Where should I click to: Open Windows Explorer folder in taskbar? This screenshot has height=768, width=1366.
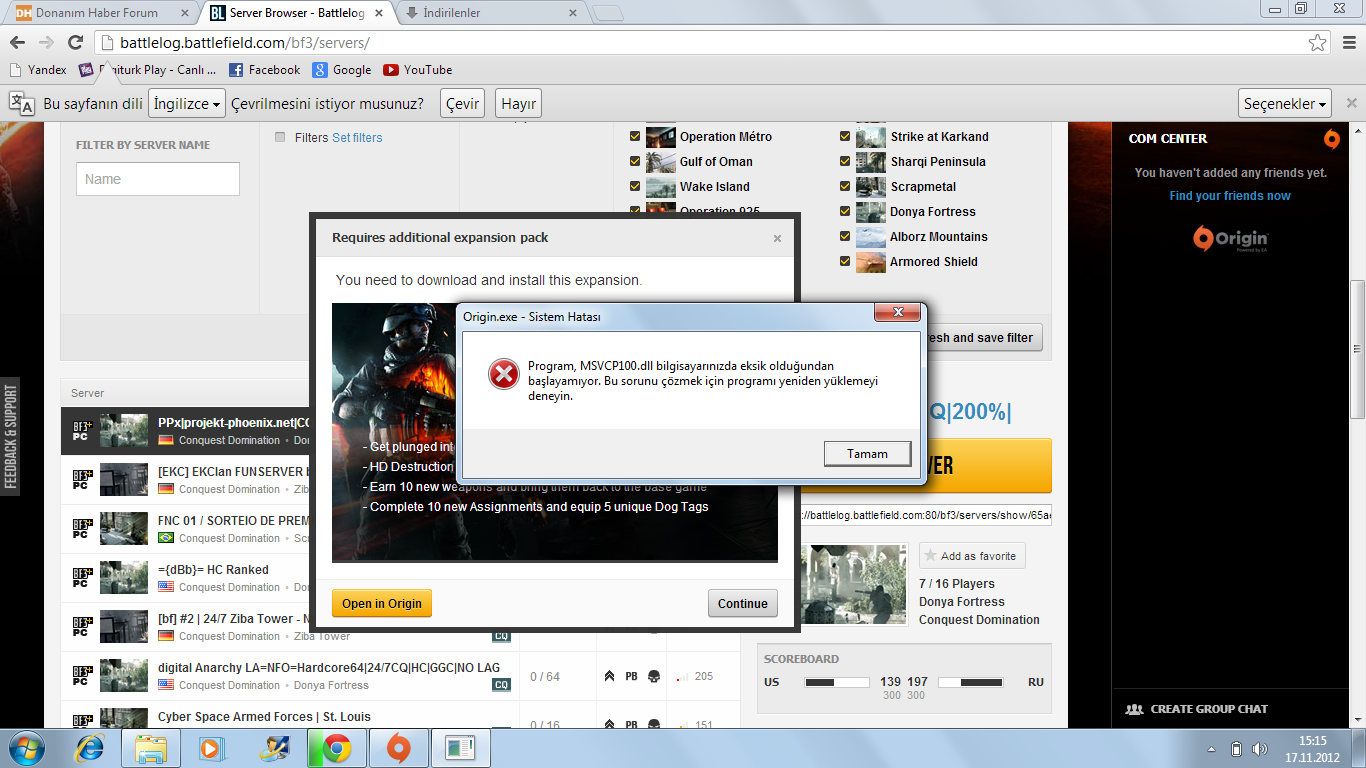coord(151,747)
